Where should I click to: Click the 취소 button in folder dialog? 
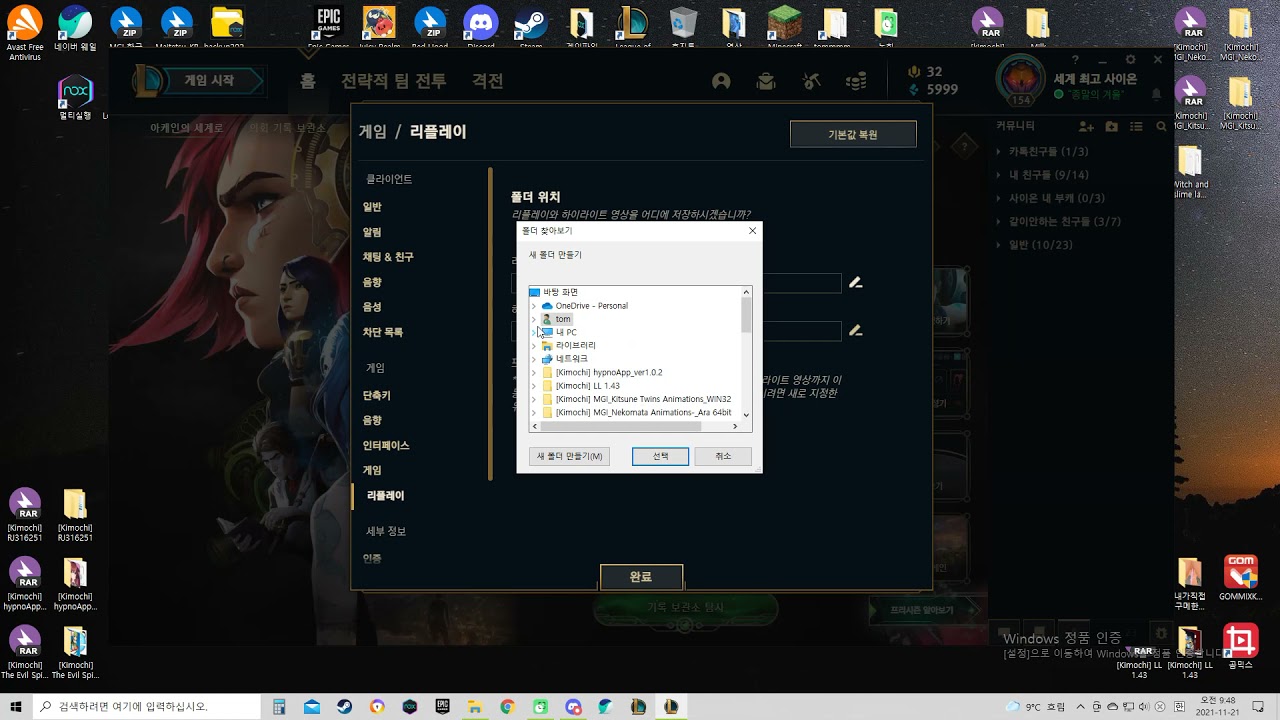[x=723, y=456]
